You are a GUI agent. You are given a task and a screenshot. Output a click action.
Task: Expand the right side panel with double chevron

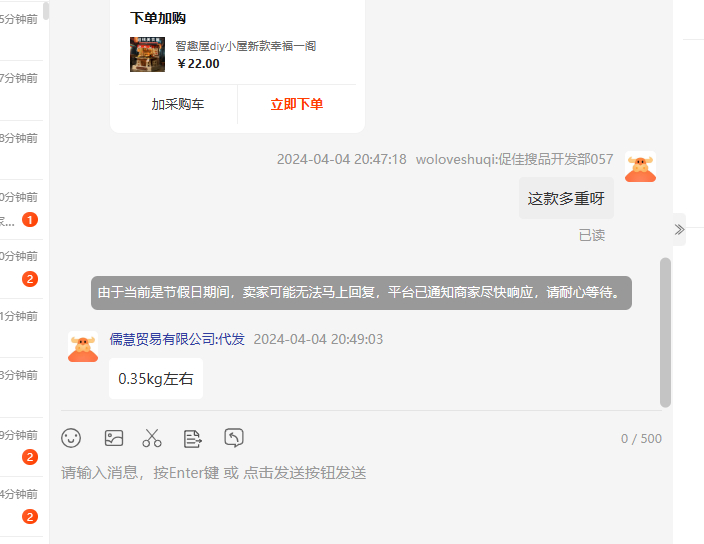[679, 229]
